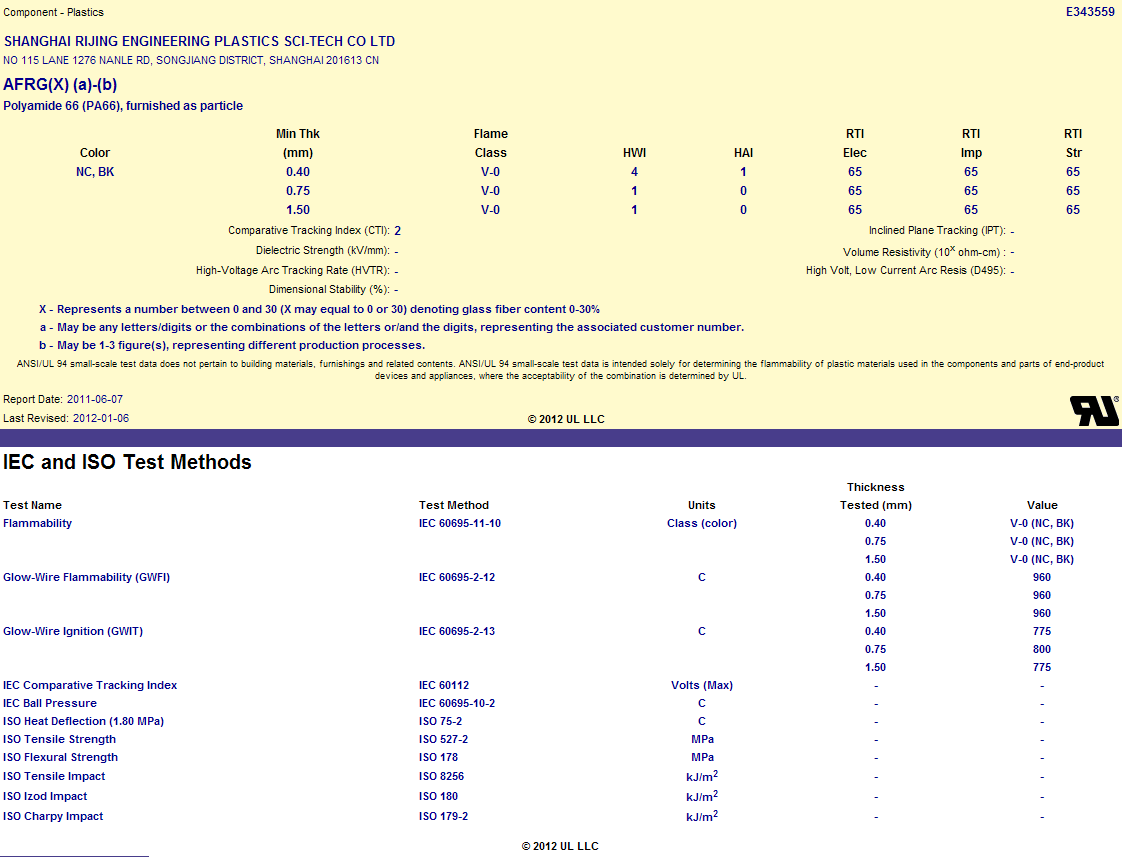Click the RTI Str column header
The width and height of the screenshot is (1122, 857).
(1073, 143)
